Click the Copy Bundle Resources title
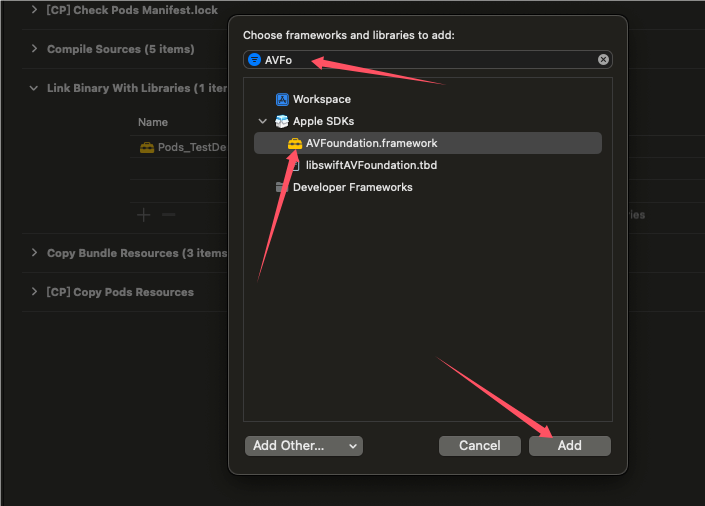 (x=137, y=253)
